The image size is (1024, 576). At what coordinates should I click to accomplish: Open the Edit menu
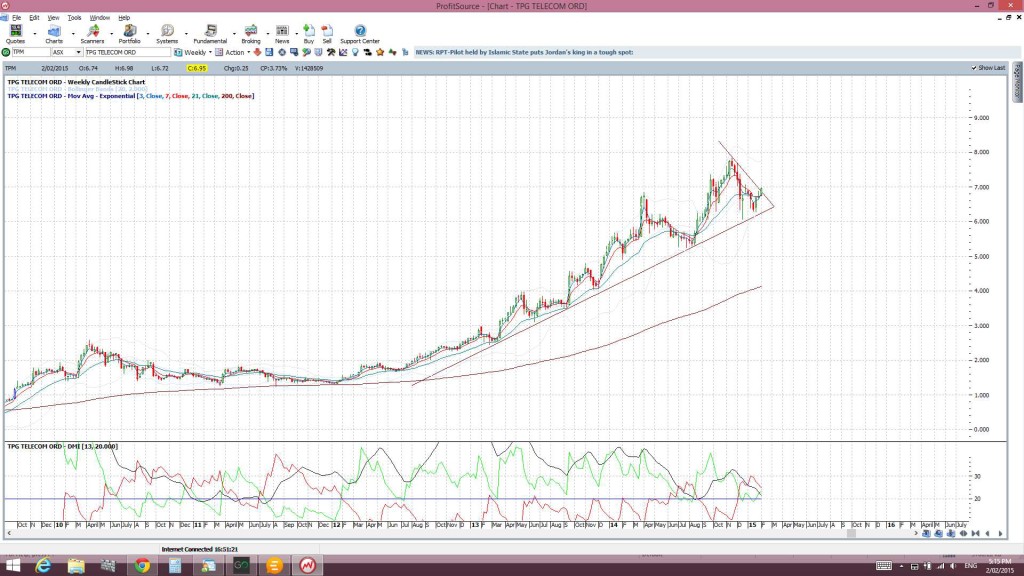(x=34, y=18)
